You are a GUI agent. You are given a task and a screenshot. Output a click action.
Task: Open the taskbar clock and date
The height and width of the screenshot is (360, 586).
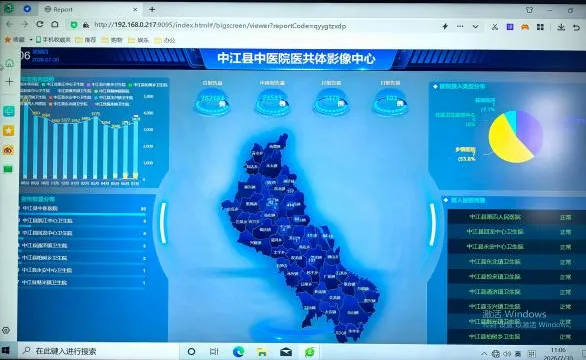[x=558, y=354]
